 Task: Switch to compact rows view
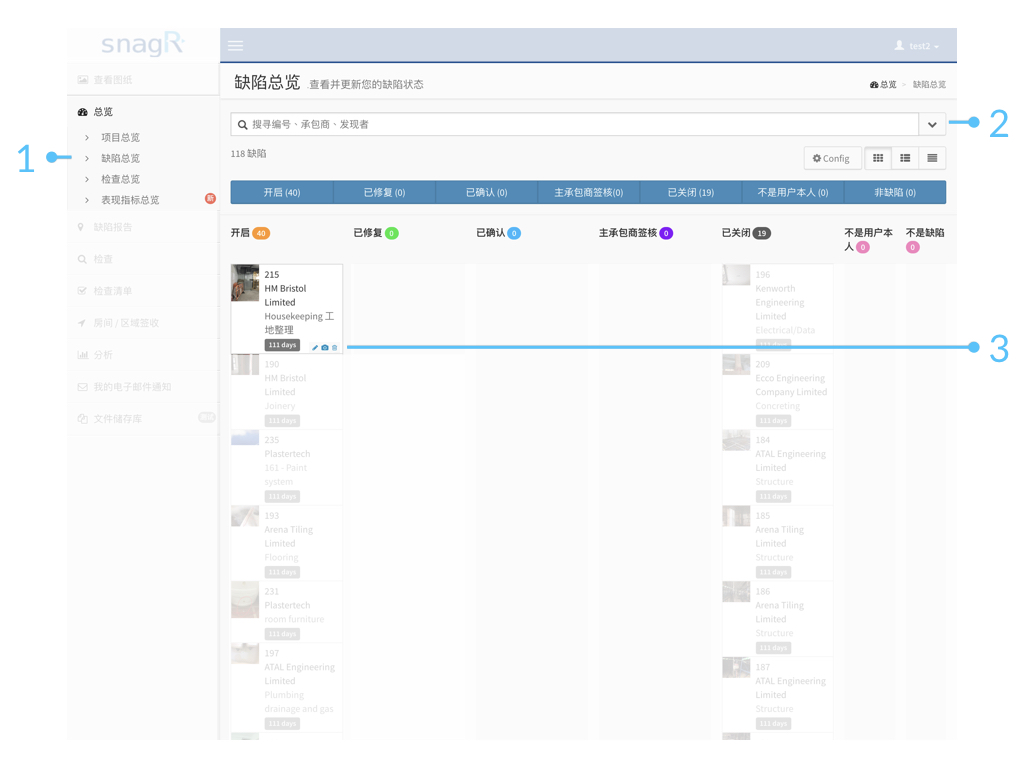coord(932,158)
